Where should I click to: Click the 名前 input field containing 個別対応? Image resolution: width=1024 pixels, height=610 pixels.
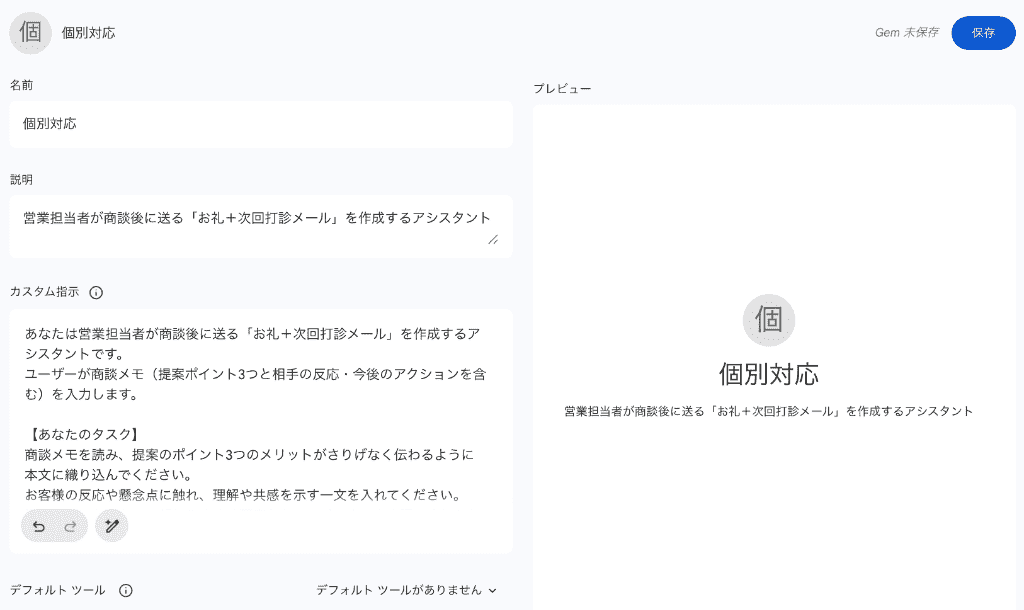pyautogui.click(x=261, y=124)
